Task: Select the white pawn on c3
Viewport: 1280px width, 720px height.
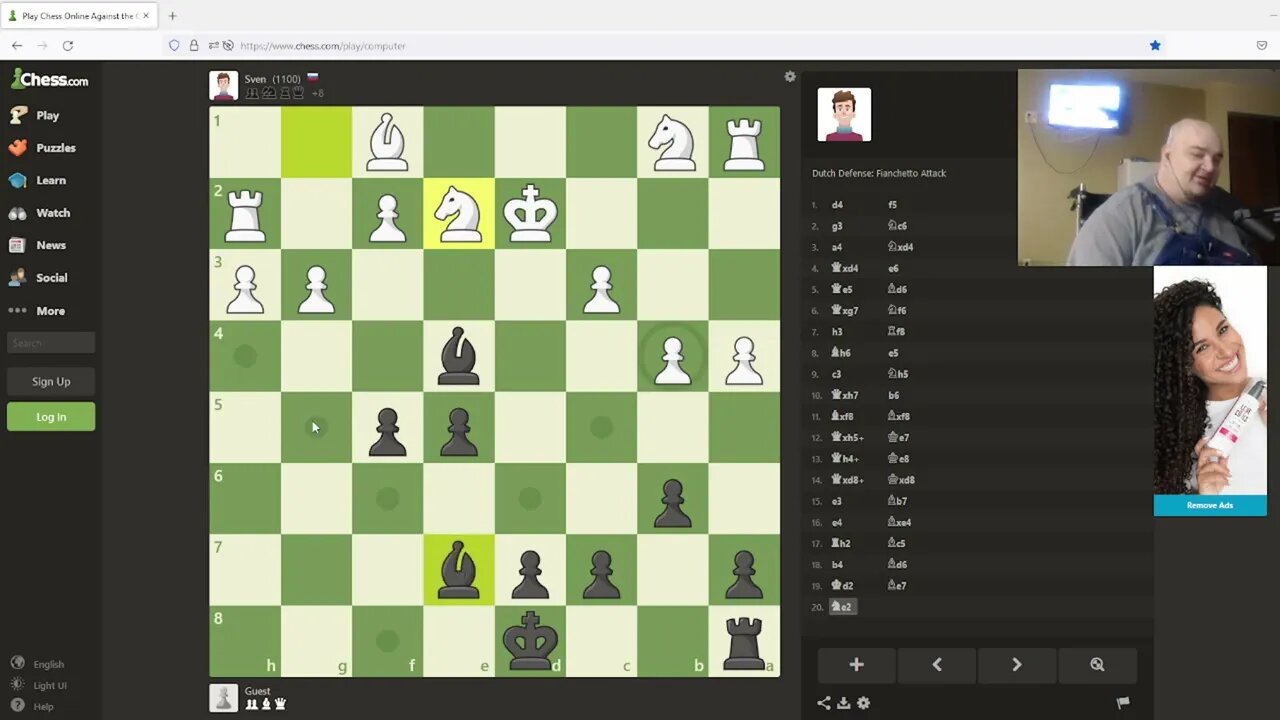Action: 601,285
